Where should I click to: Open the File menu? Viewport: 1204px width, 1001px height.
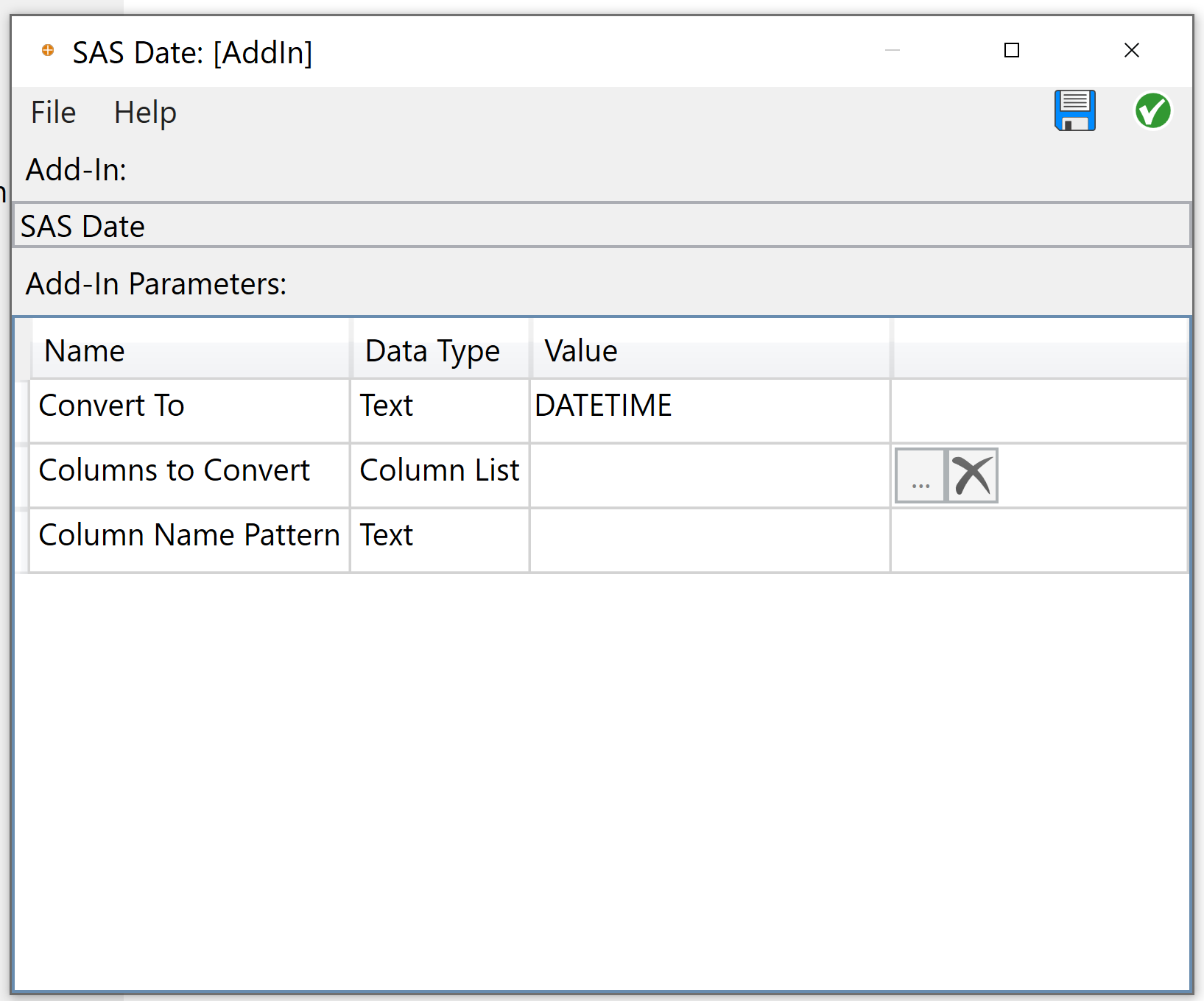[52, 112]
